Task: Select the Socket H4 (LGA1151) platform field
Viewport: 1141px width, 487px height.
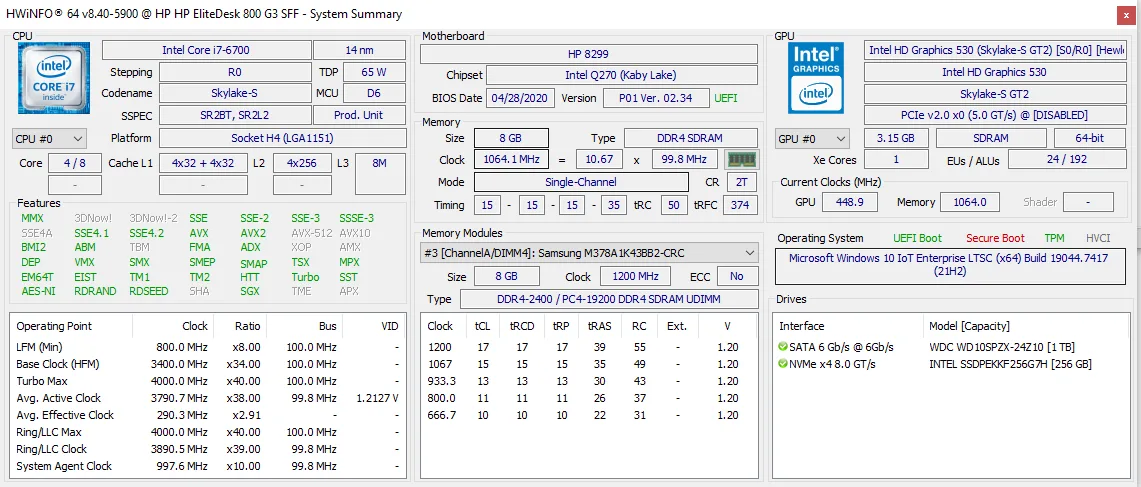Action: tap(282, 138)
